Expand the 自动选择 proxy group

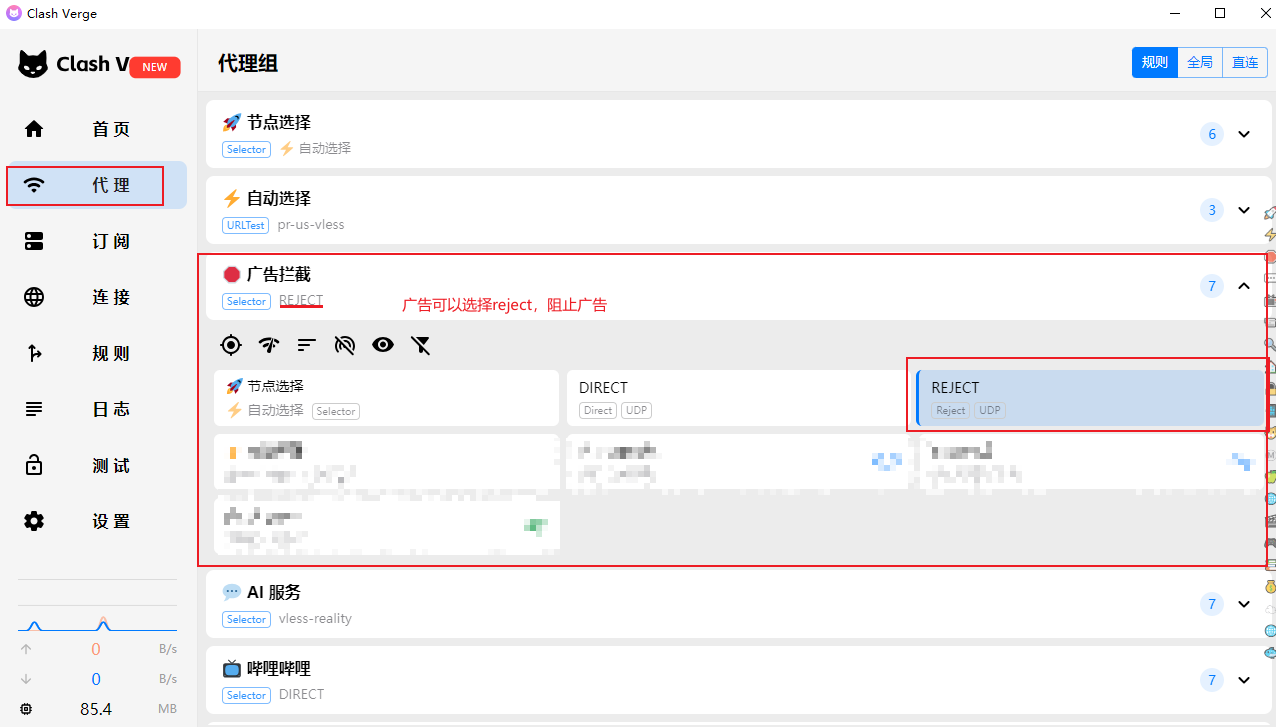(x=1244, y=210)
